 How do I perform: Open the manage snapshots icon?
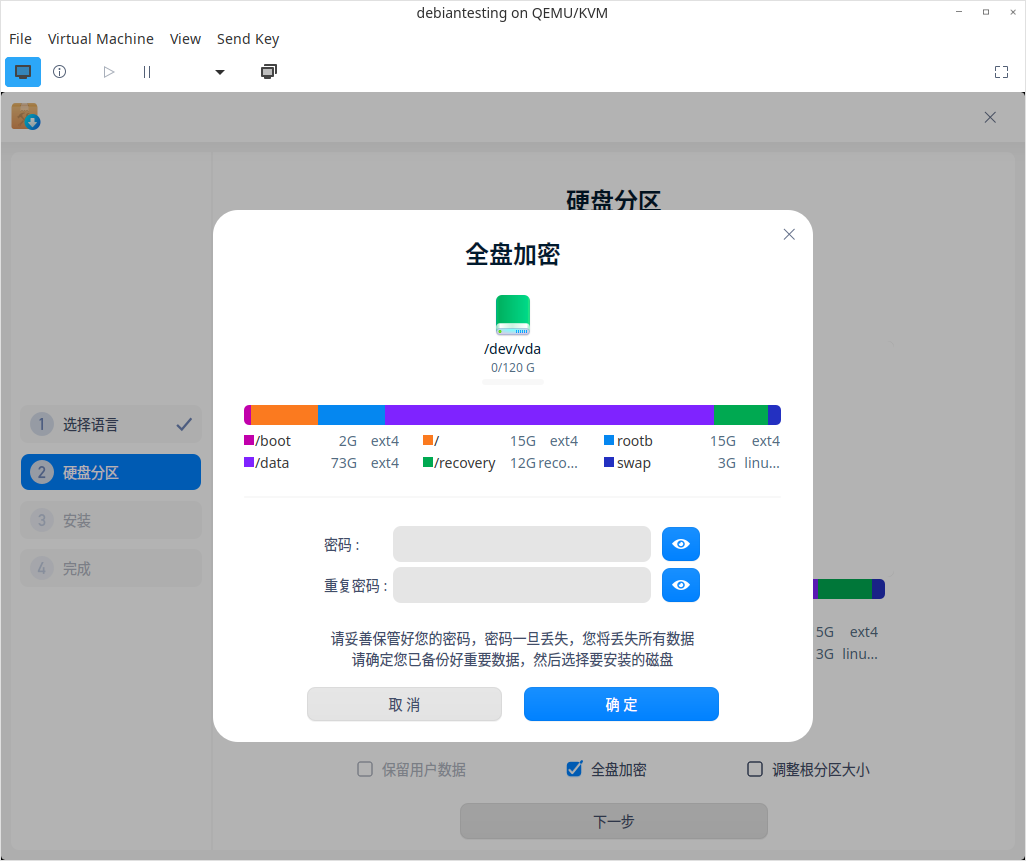click(x=268, y=72)
